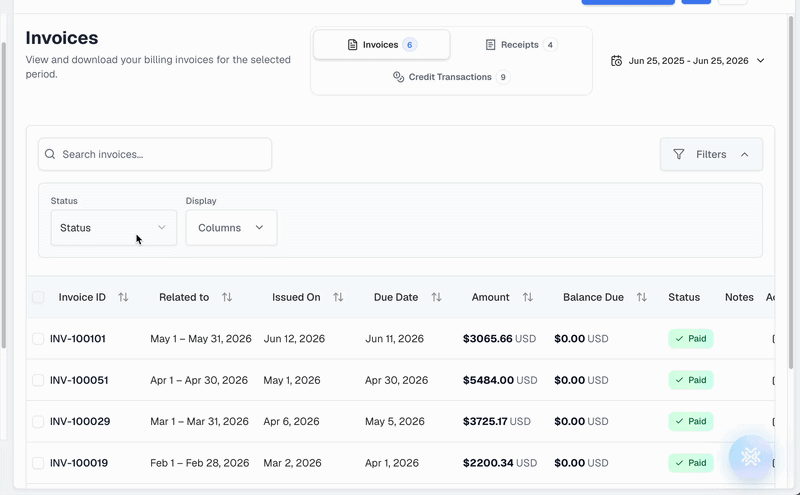The height and width of the screenshot is (495, 800).
Task: Open invoice INV-100019
Action: click(79, 463)
